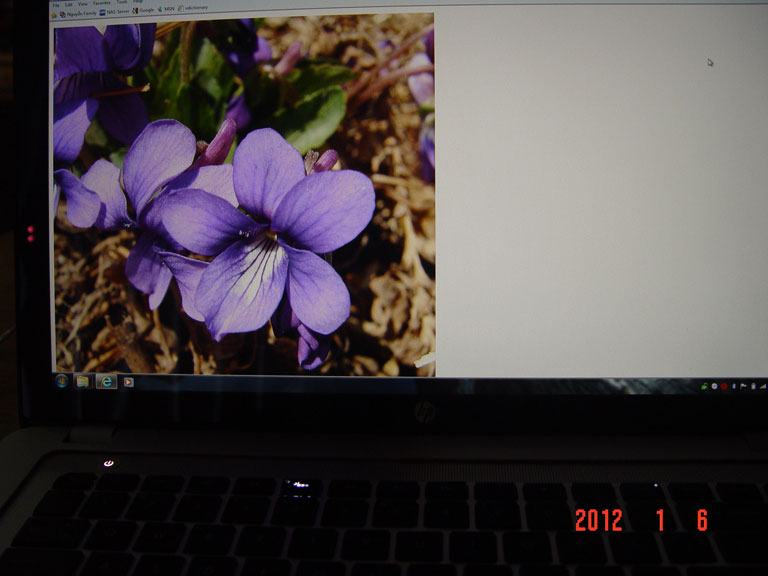Open the Tools menu
Screen dimensions: 768x576
tap(122, 2)
